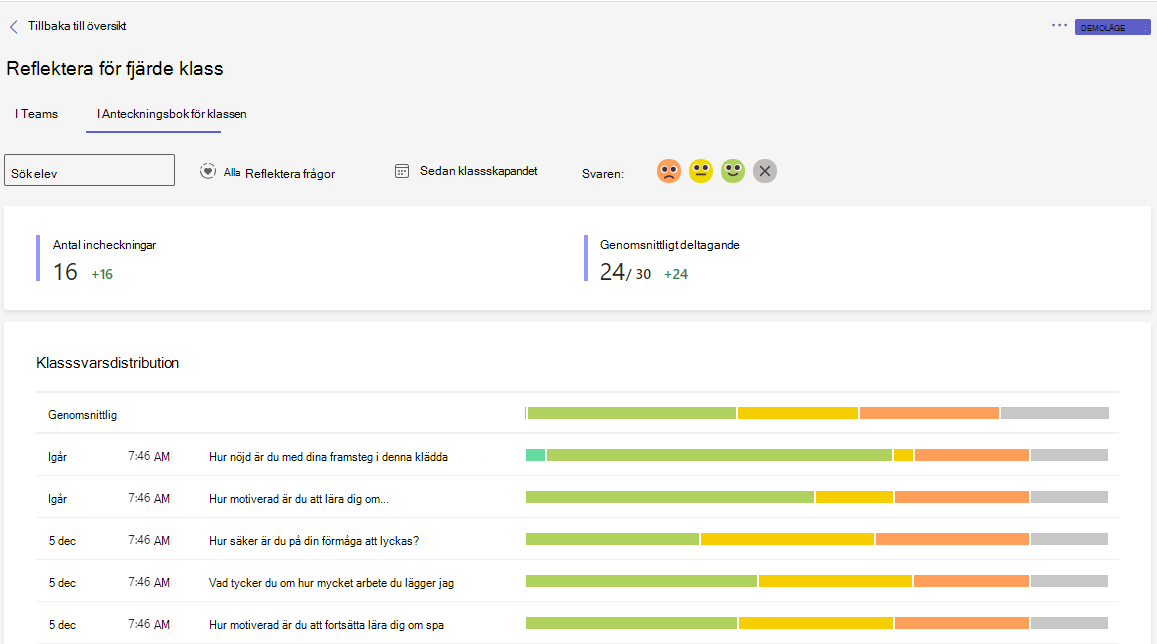This screenshot has width=1157, height=644.
Task: Click green segment of the Genomsnittlig bar
Action: (x=632, y=413)
